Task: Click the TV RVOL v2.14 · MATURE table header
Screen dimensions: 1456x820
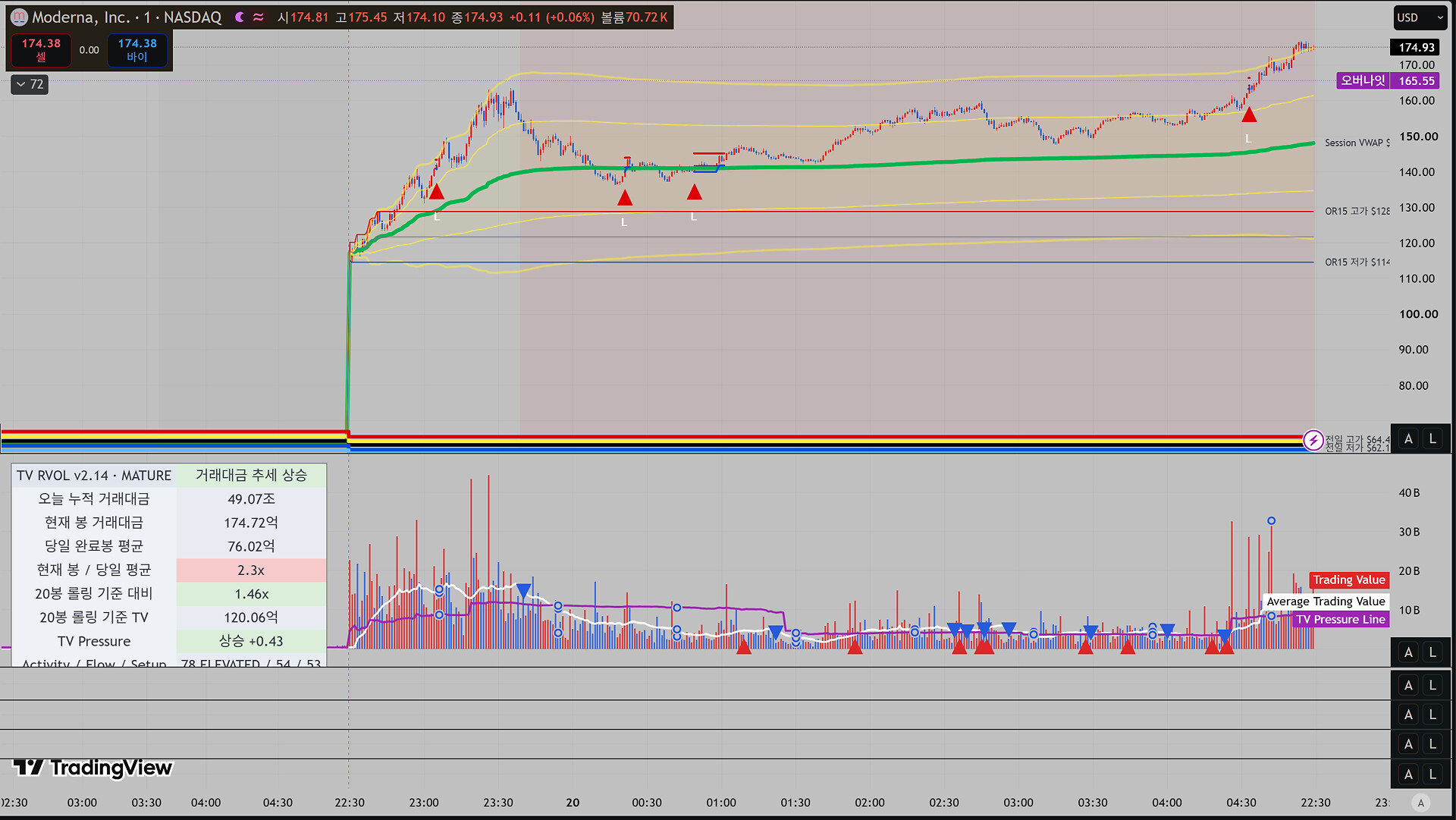Action: [x=94, y=476]
